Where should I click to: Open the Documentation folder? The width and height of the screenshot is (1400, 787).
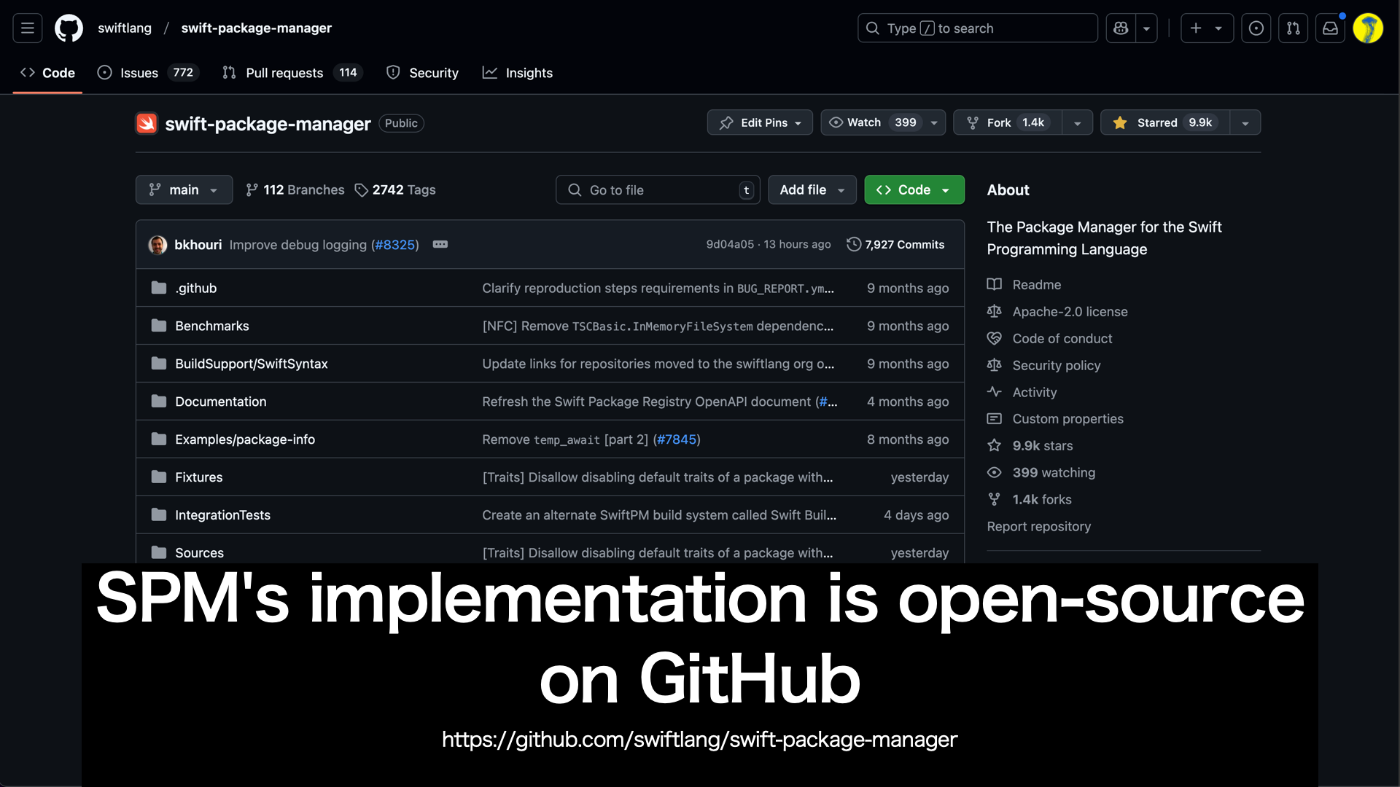coord(221,402)
